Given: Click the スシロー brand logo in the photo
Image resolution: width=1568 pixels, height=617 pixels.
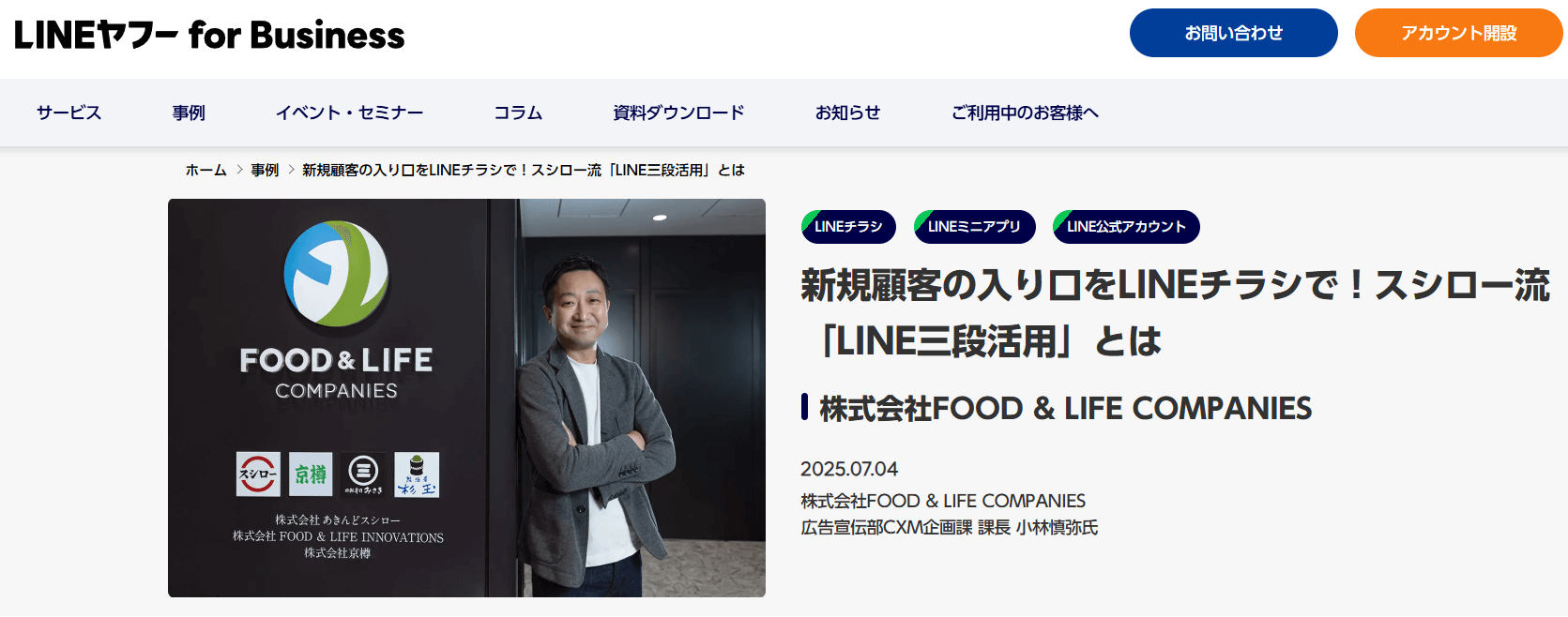Looking at the screenshot, I should click(x=257, y=474).
